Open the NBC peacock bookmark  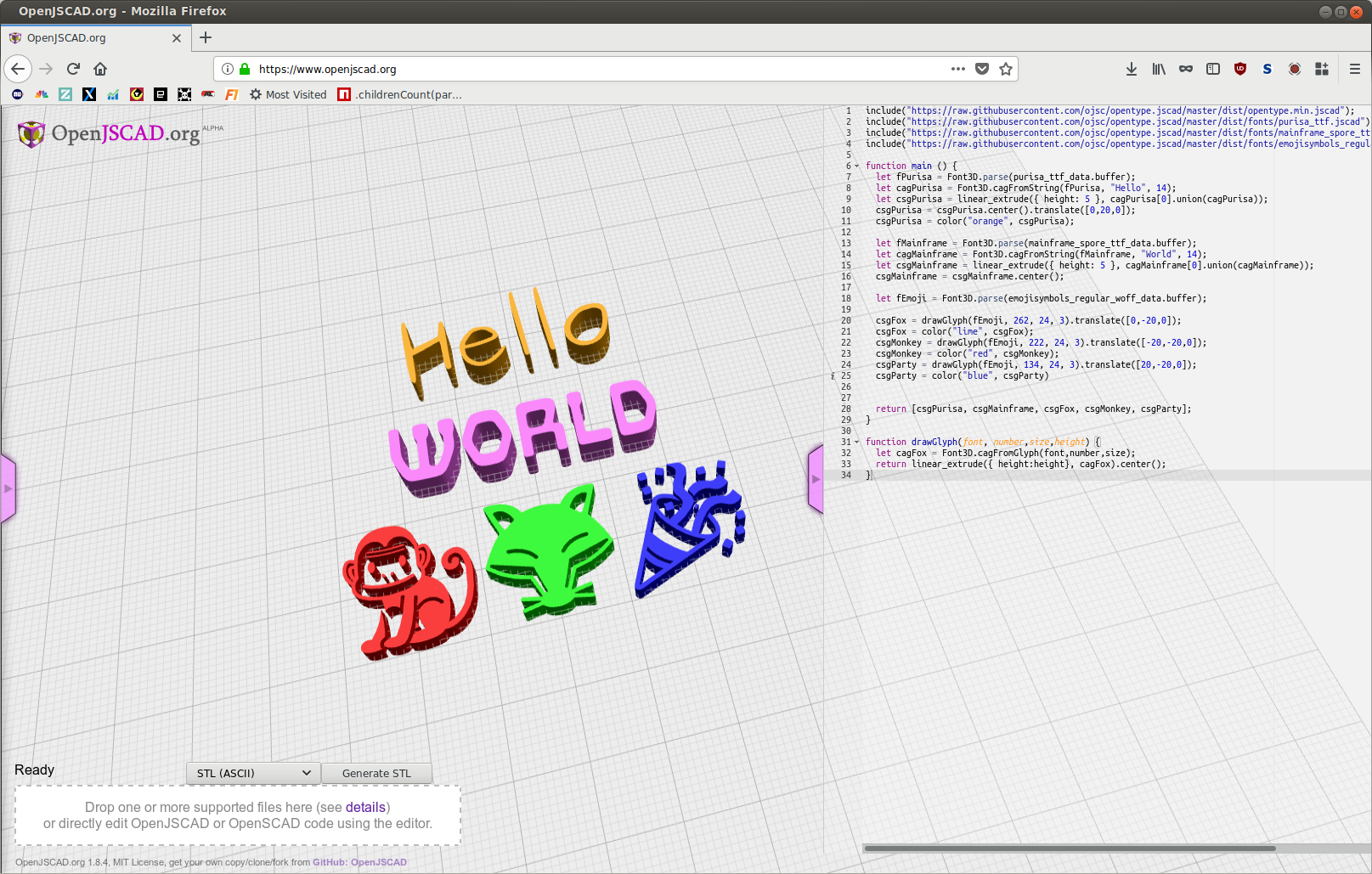(x=42, y=94)
